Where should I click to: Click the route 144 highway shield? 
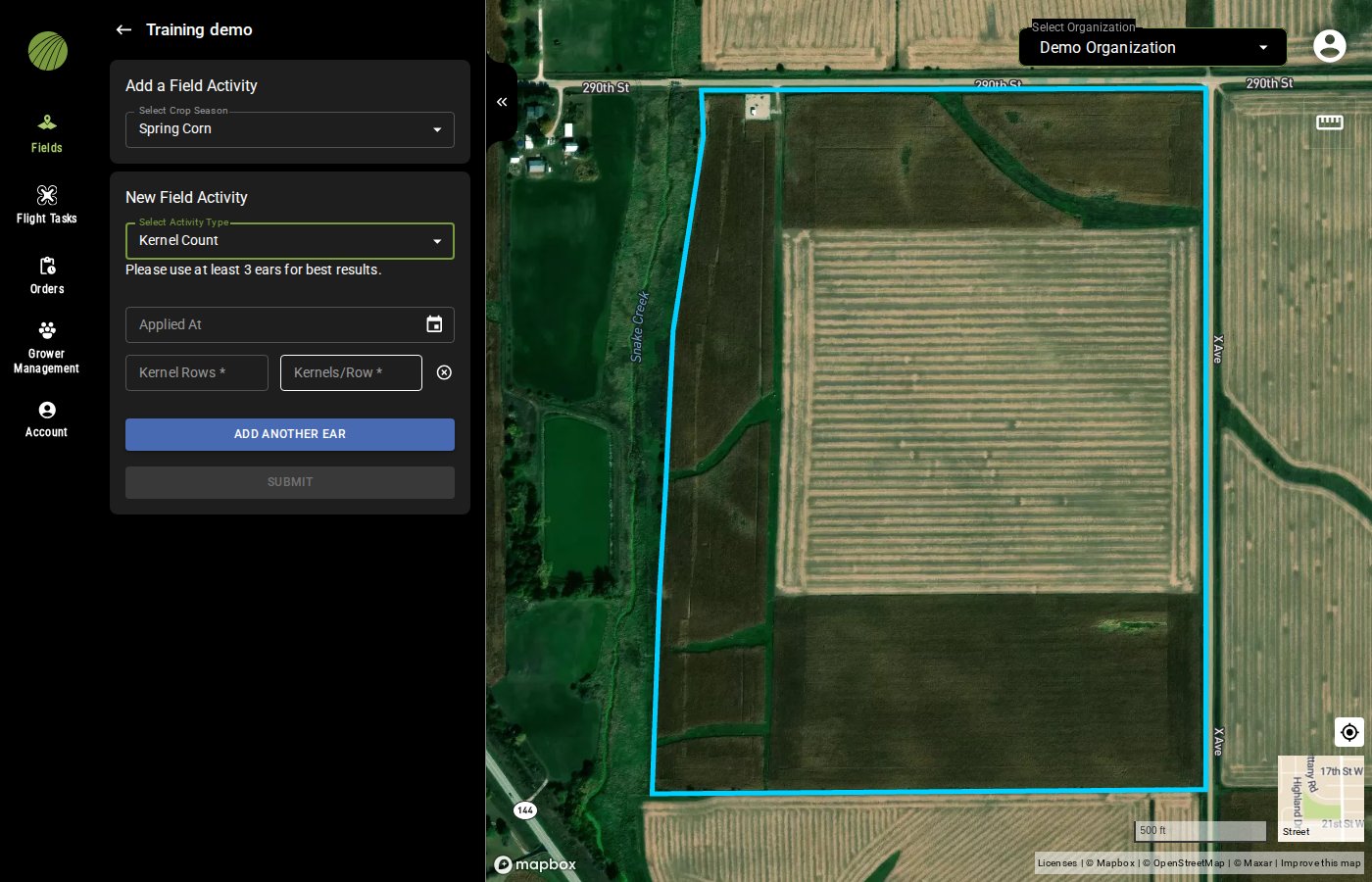point(525,810)
